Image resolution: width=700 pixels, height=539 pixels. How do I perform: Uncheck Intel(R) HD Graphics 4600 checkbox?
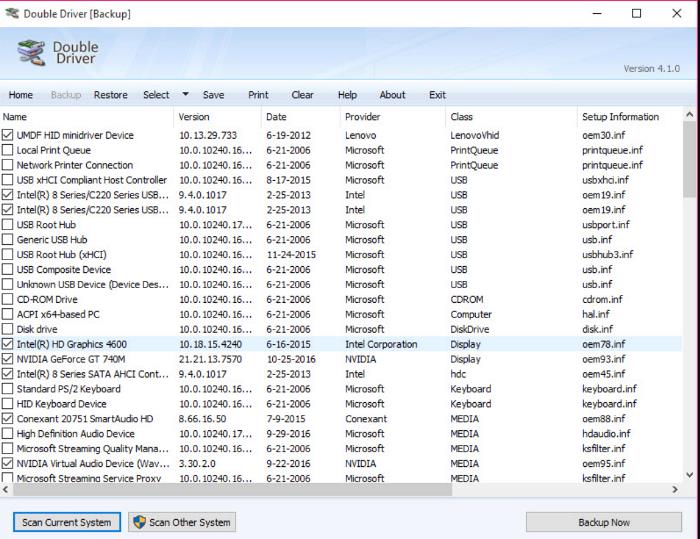tap(7, 344)
